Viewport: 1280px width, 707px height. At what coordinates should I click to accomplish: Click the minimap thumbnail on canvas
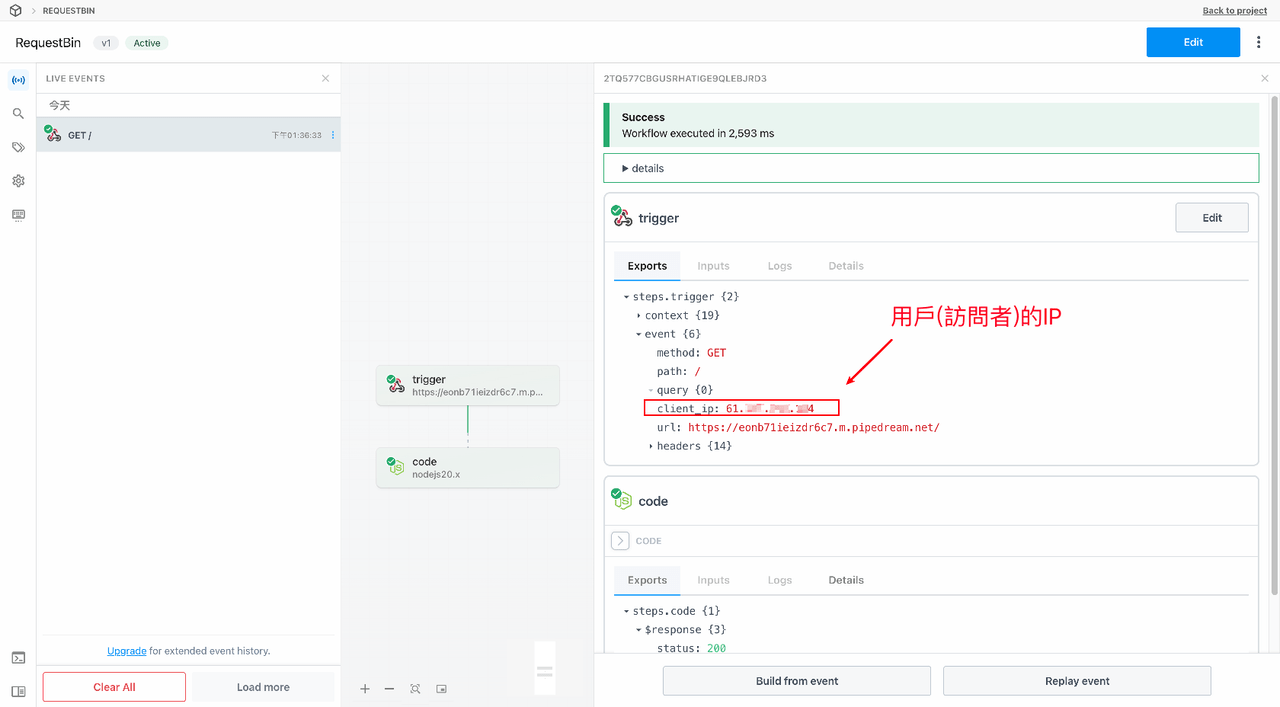tap(545, 668)
